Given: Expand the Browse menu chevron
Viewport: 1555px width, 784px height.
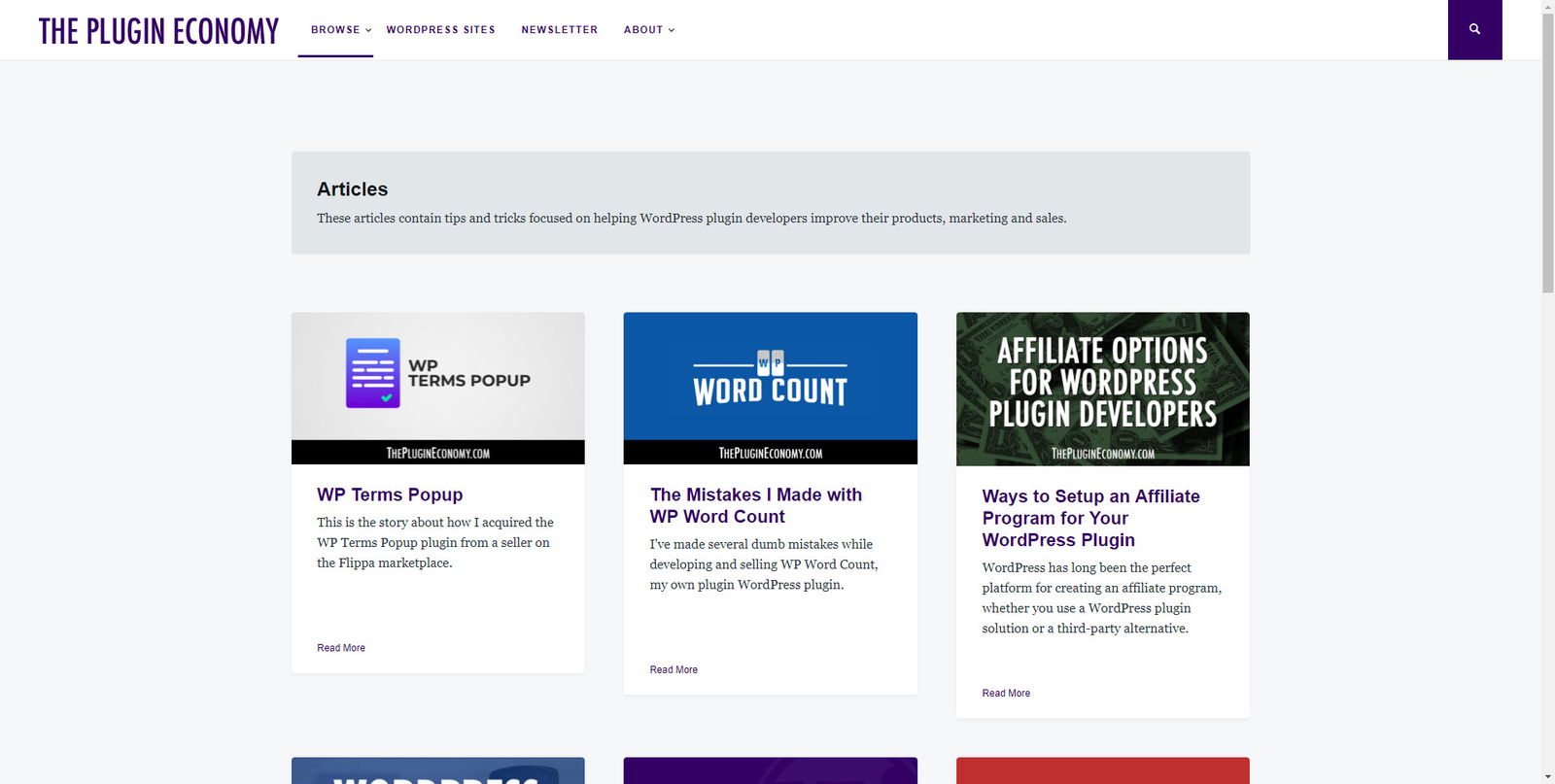Looking at the screenshot, I should [x=368, y=30].
